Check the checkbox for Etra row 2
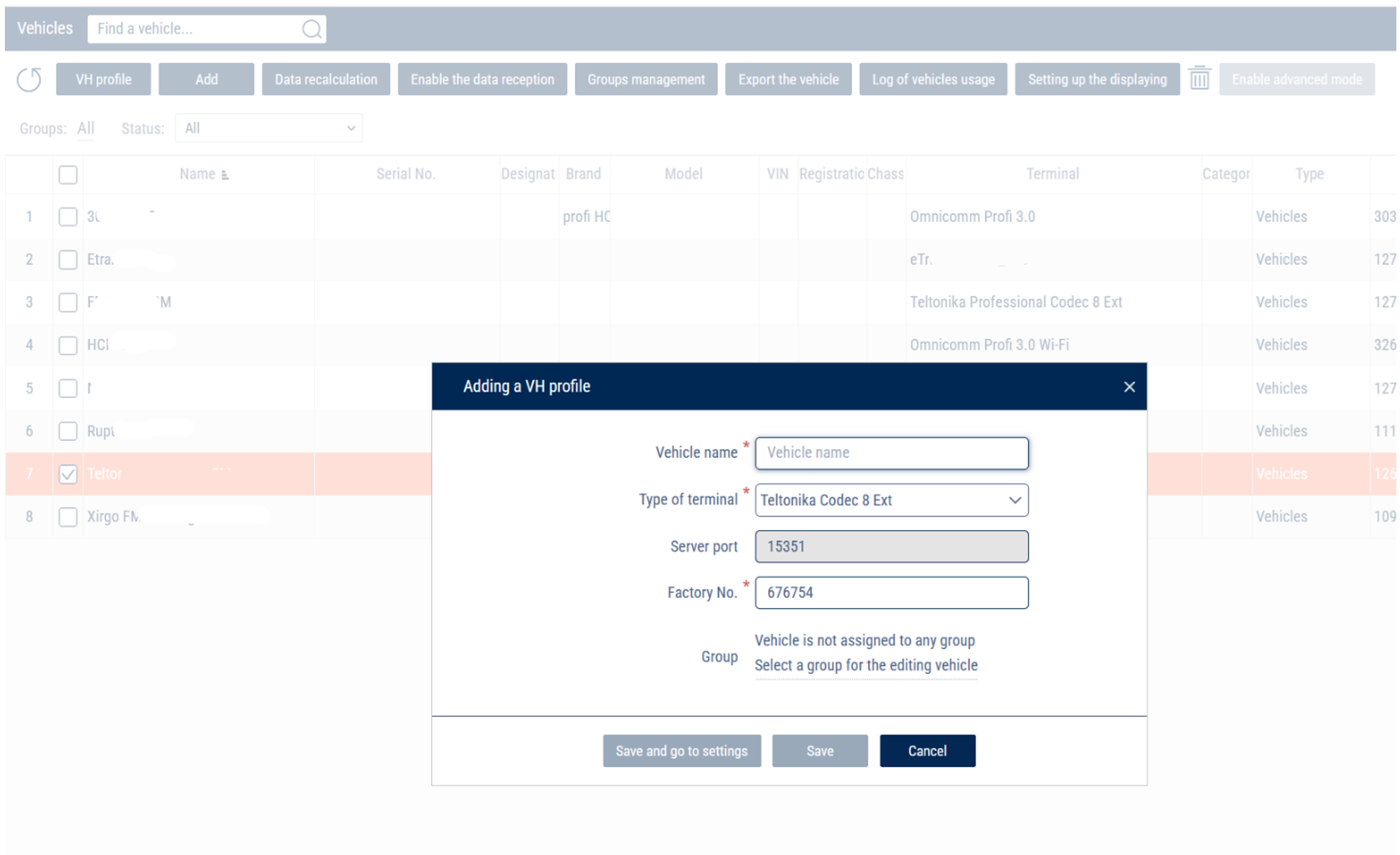 [68, 260]
